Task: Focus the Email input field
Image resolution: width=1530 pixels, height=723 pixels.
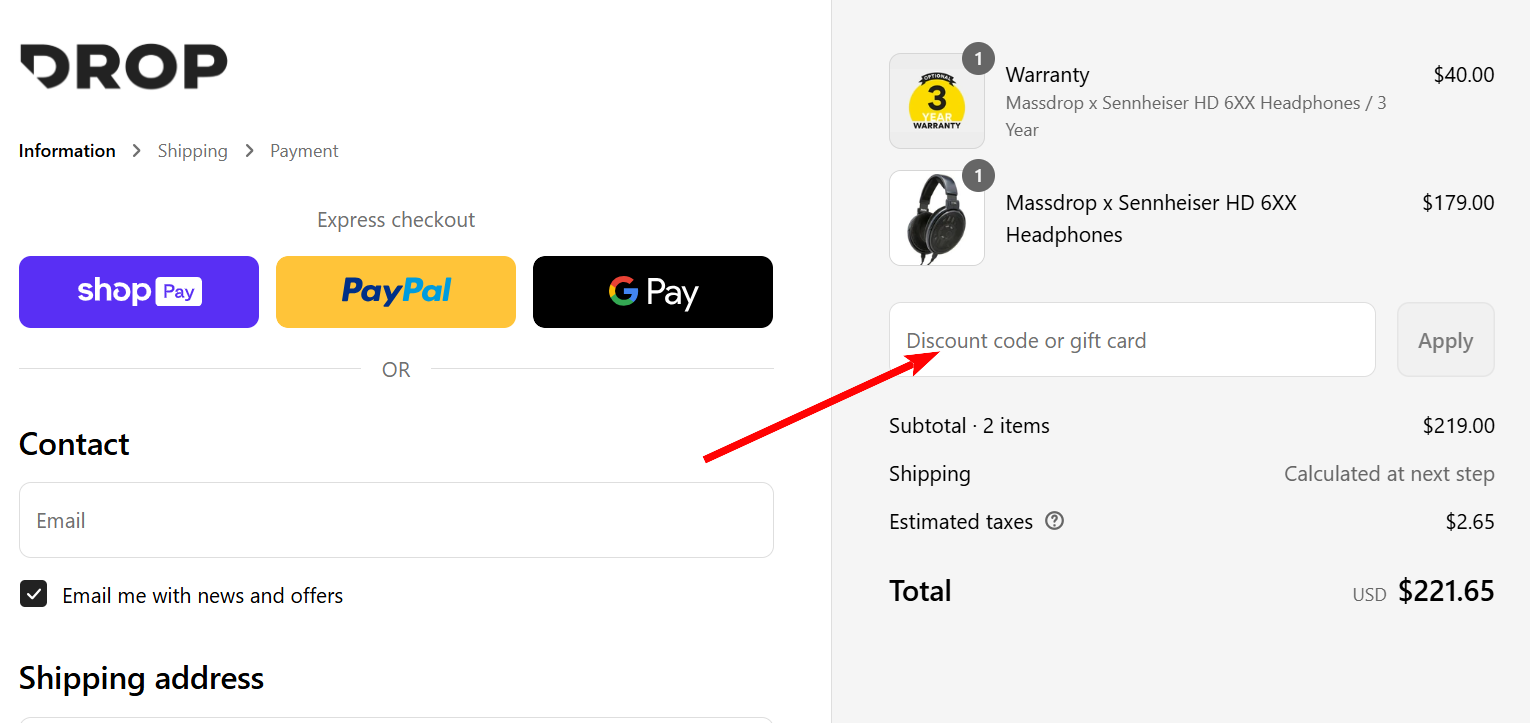Action: click(396, 520)
